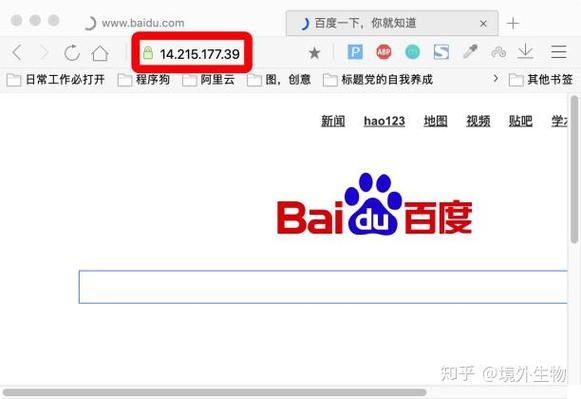This screenshot has height=399, width=581.
Task: Open the hamburger browser menu
Action: click(x=558, y=52)
